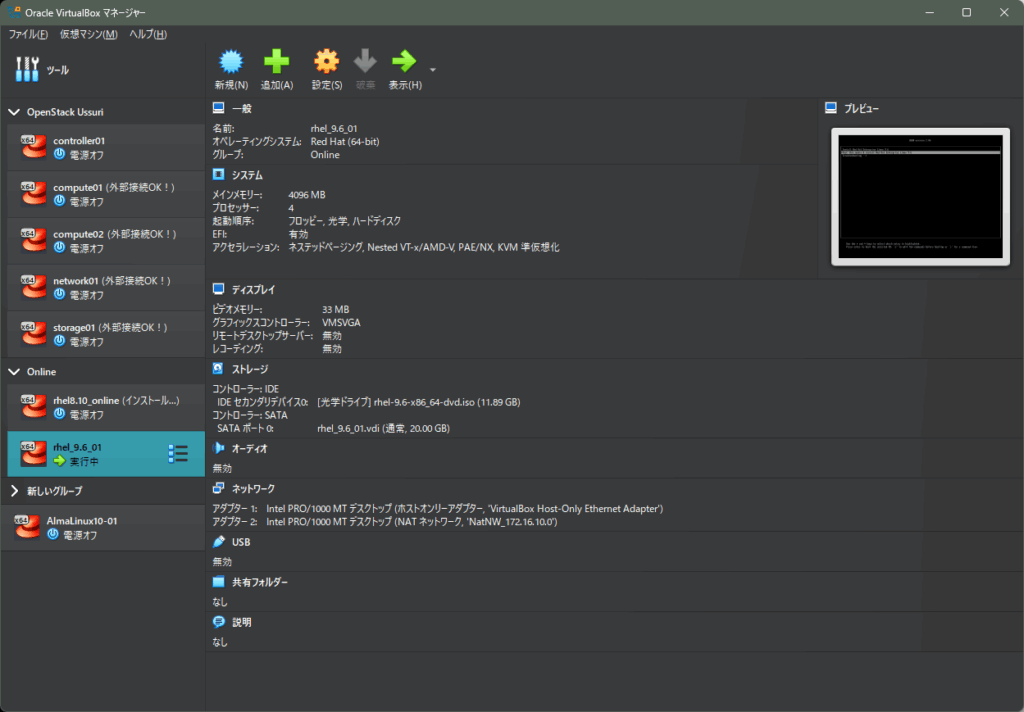The image size is (1024, 712).
Task: Click the ストレージ section disk icon
Action: 218,368
